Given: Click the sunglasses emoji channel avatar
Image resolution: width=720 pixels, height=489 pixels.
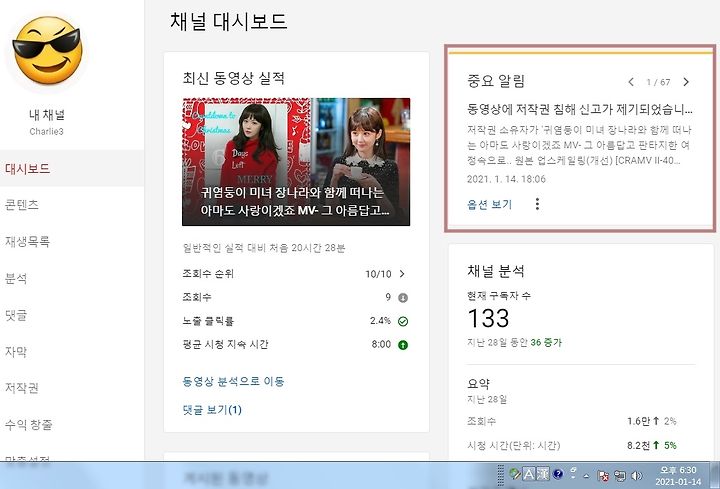Looking at the screenshot, I should 47,51.
